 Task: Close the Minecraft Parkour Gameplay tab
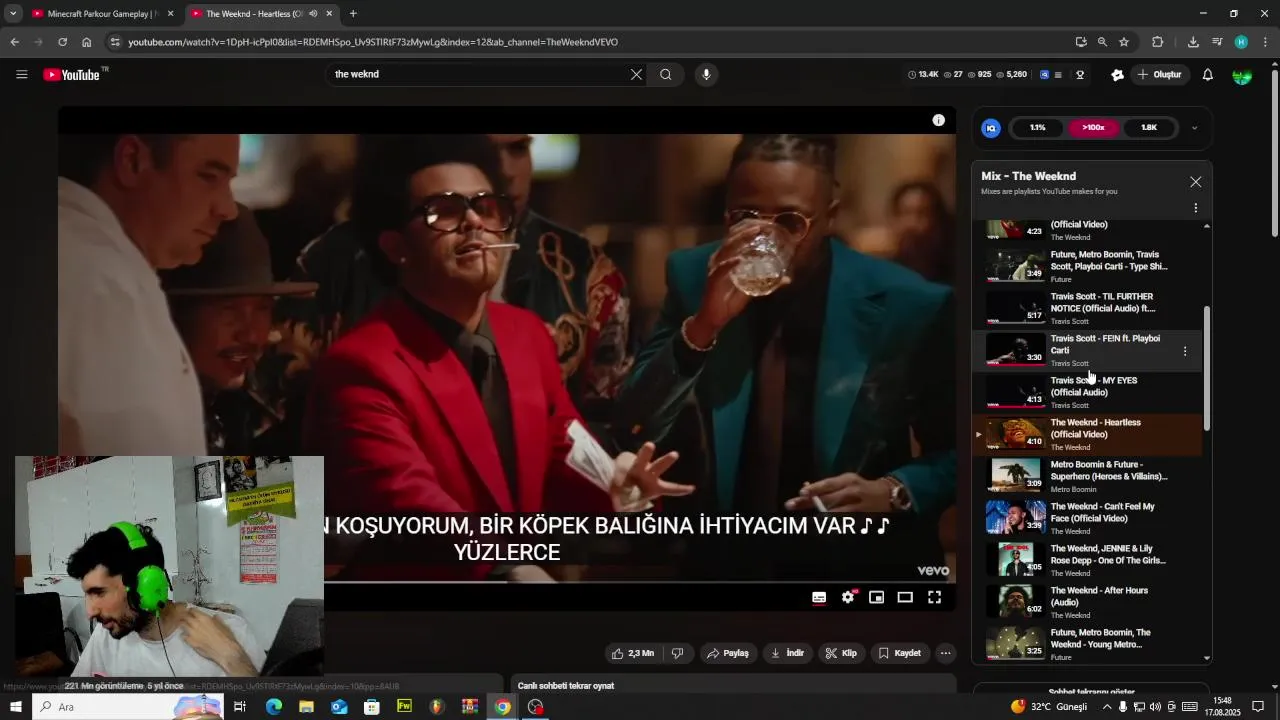(x=170, y=14)
